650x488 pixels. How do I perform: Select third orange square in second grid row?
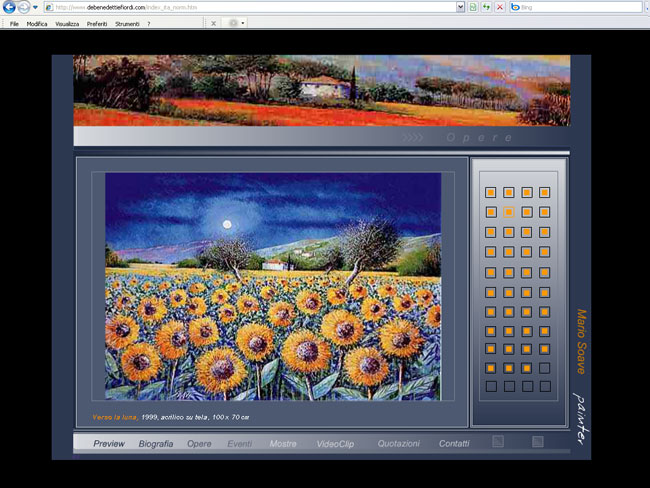pos(527,212)
